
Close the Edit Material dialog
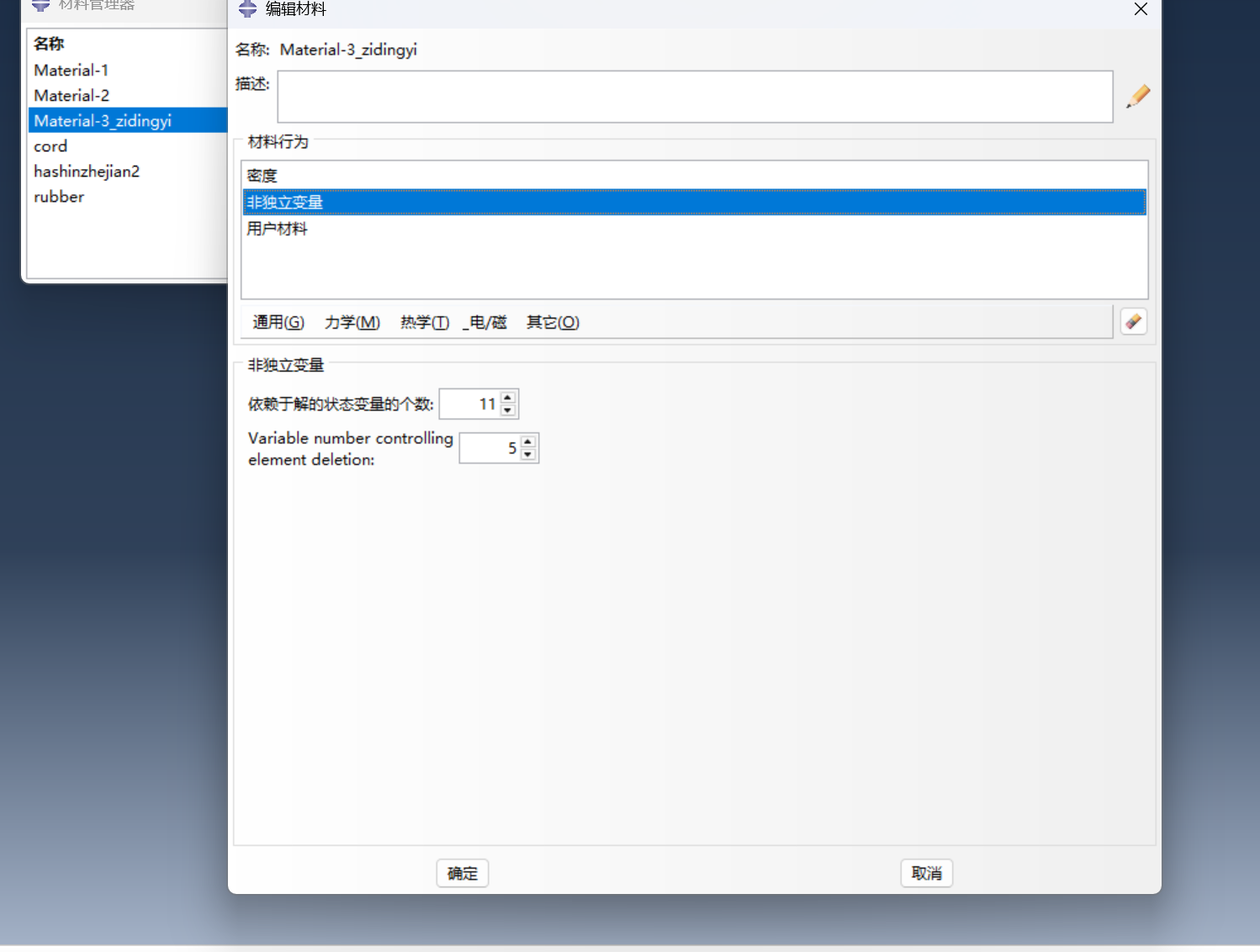pyautogui.click(x=1141, y=9)
